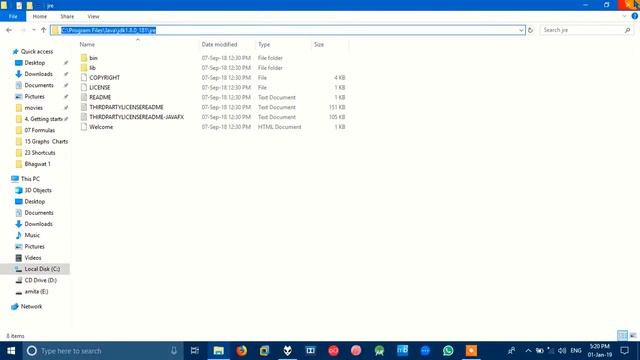Open the Home ribbon tab

tap(40, 16)
